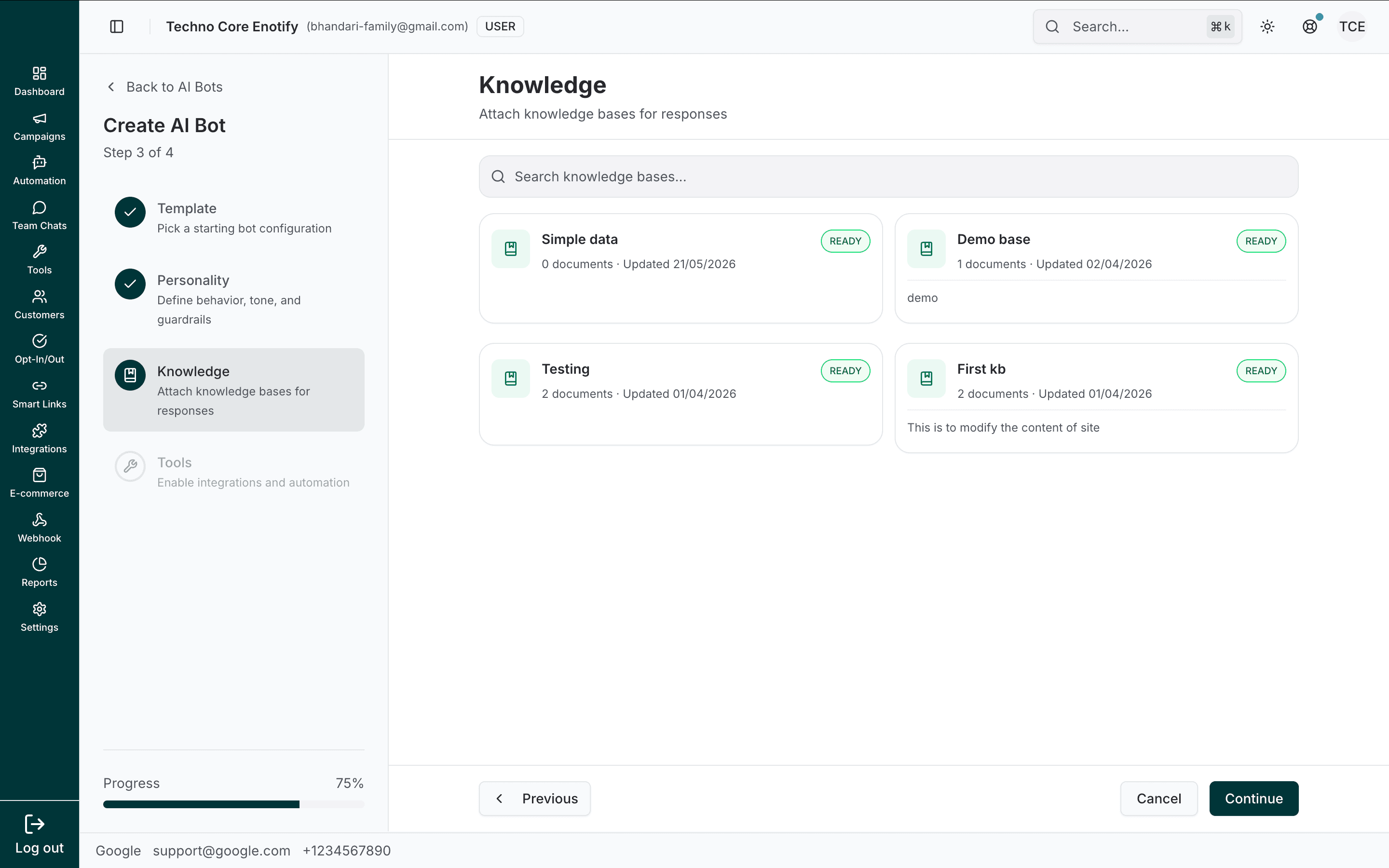The height and width of the screenshot is (868, 1389).
Task: Switch theme with the sun icon
Action: click(1267, 27)
